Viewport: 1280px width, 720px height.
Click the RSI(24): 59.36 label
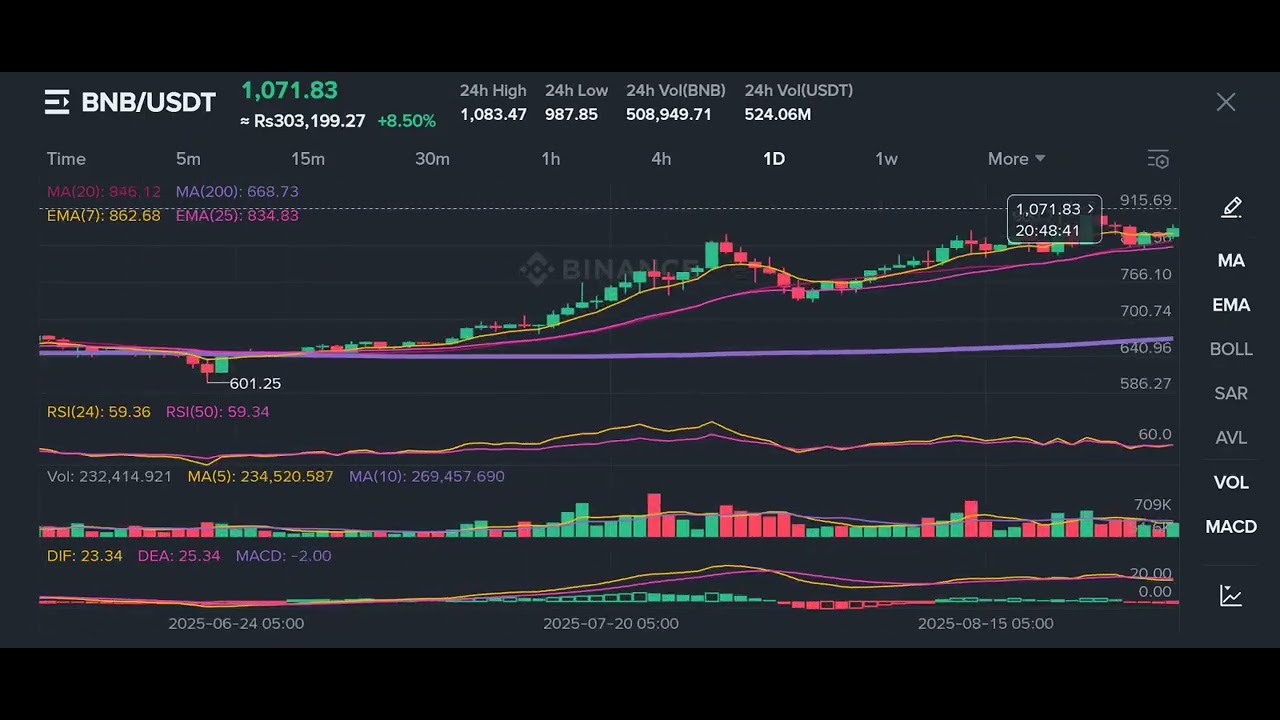pyautogui.click(x=99, y=411)
